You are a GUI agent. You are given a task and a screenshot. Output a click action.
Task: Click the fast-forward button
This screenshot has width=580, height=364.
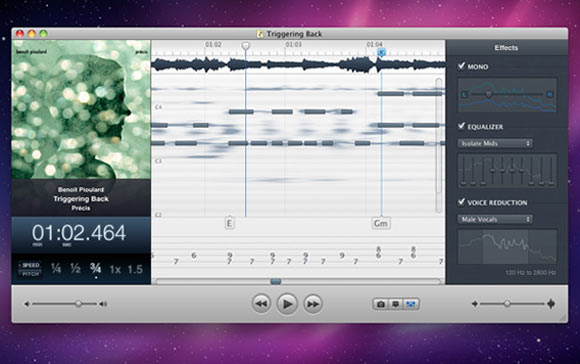point(313,304)
